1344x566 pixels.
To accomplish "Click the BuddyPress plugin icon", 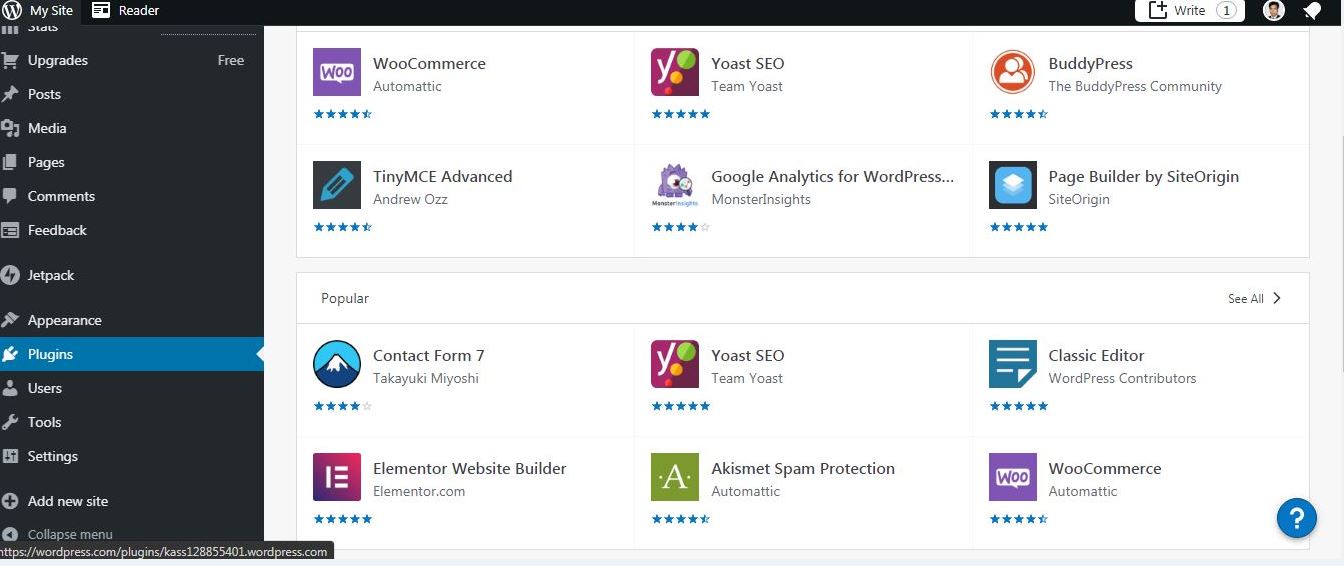I will [1013, 72].
